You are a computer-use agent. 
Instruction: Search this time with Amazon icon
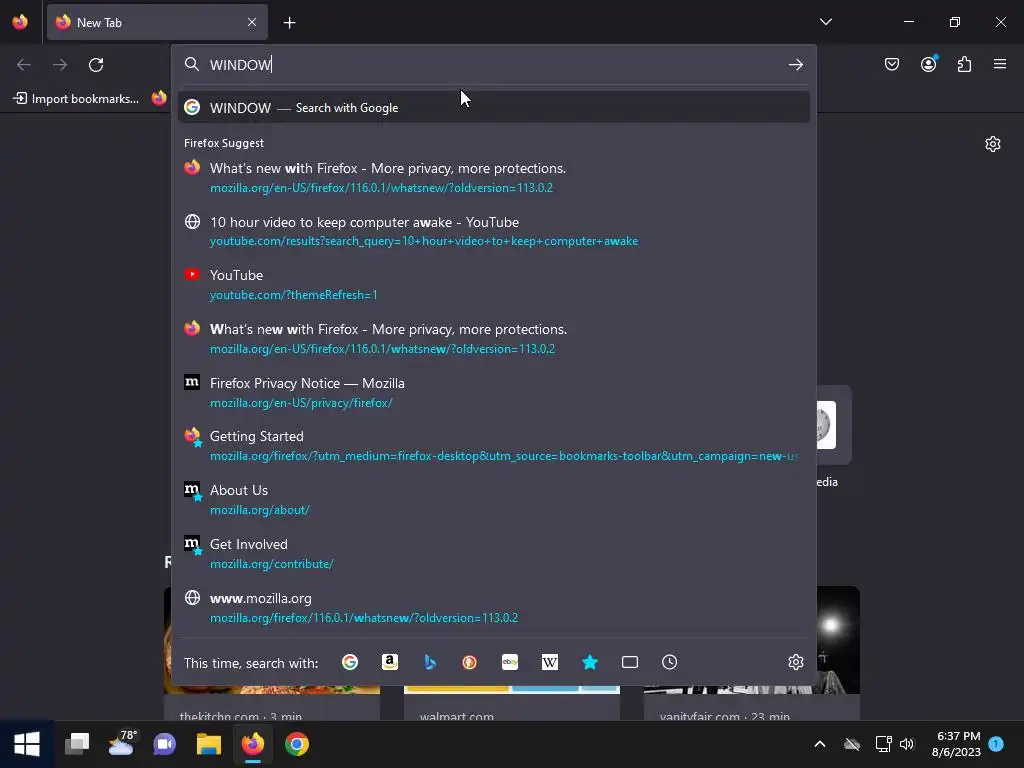coord(390,662)
